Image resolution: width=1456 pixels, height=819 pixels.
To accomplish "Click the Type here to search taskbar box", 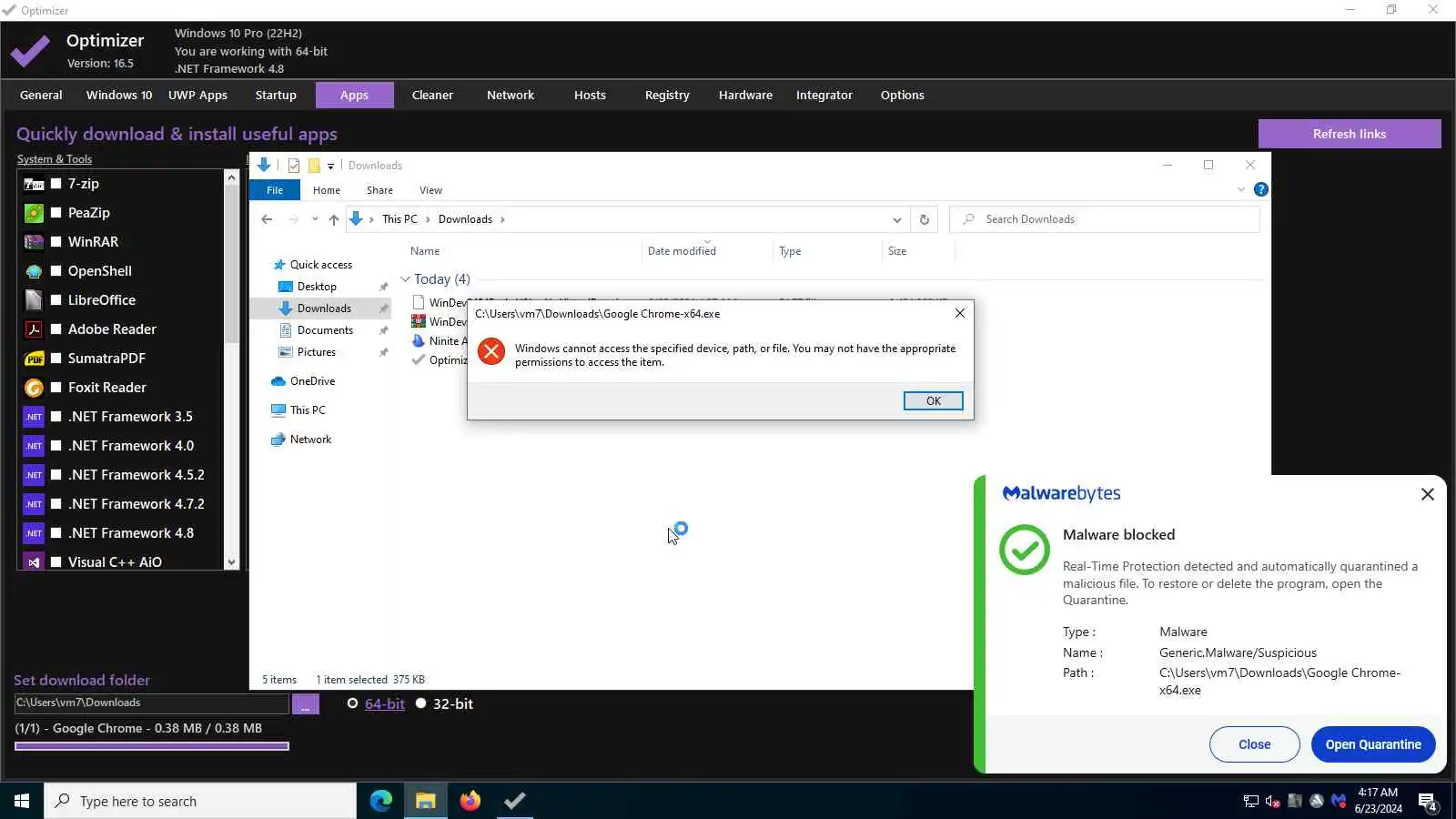I will (200, 801).
